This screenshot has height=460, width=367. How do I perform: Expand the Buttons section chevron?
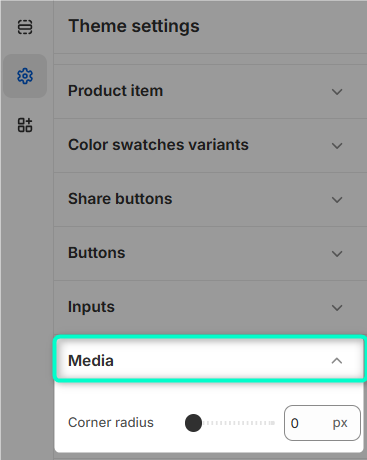tap(337, 254)
